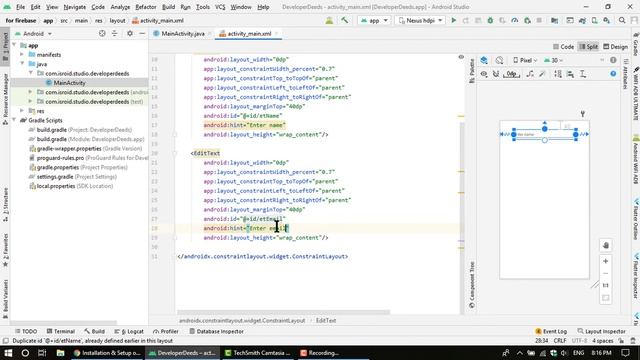Open the API 30 version dropdown

coord(553,60)
